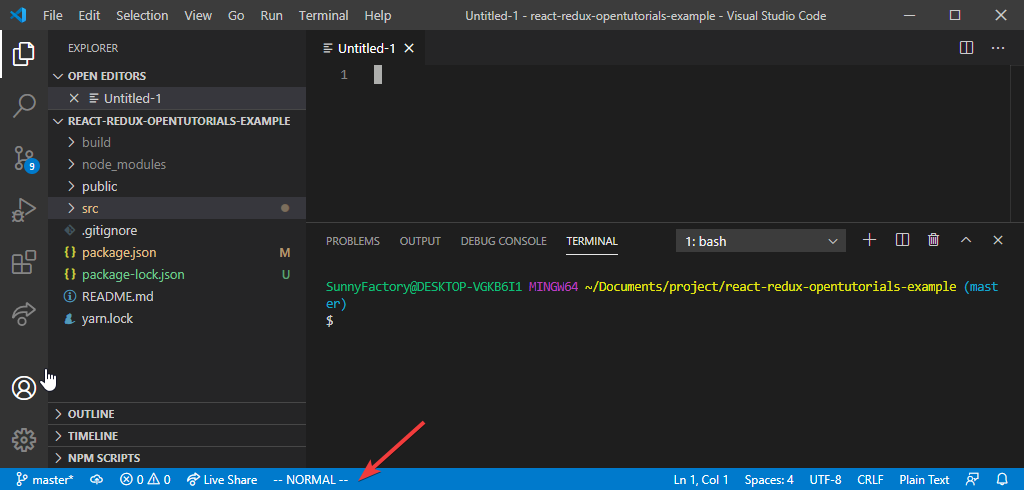Open the Manage gear menu

pyautogui.click(x=24, y=440)
